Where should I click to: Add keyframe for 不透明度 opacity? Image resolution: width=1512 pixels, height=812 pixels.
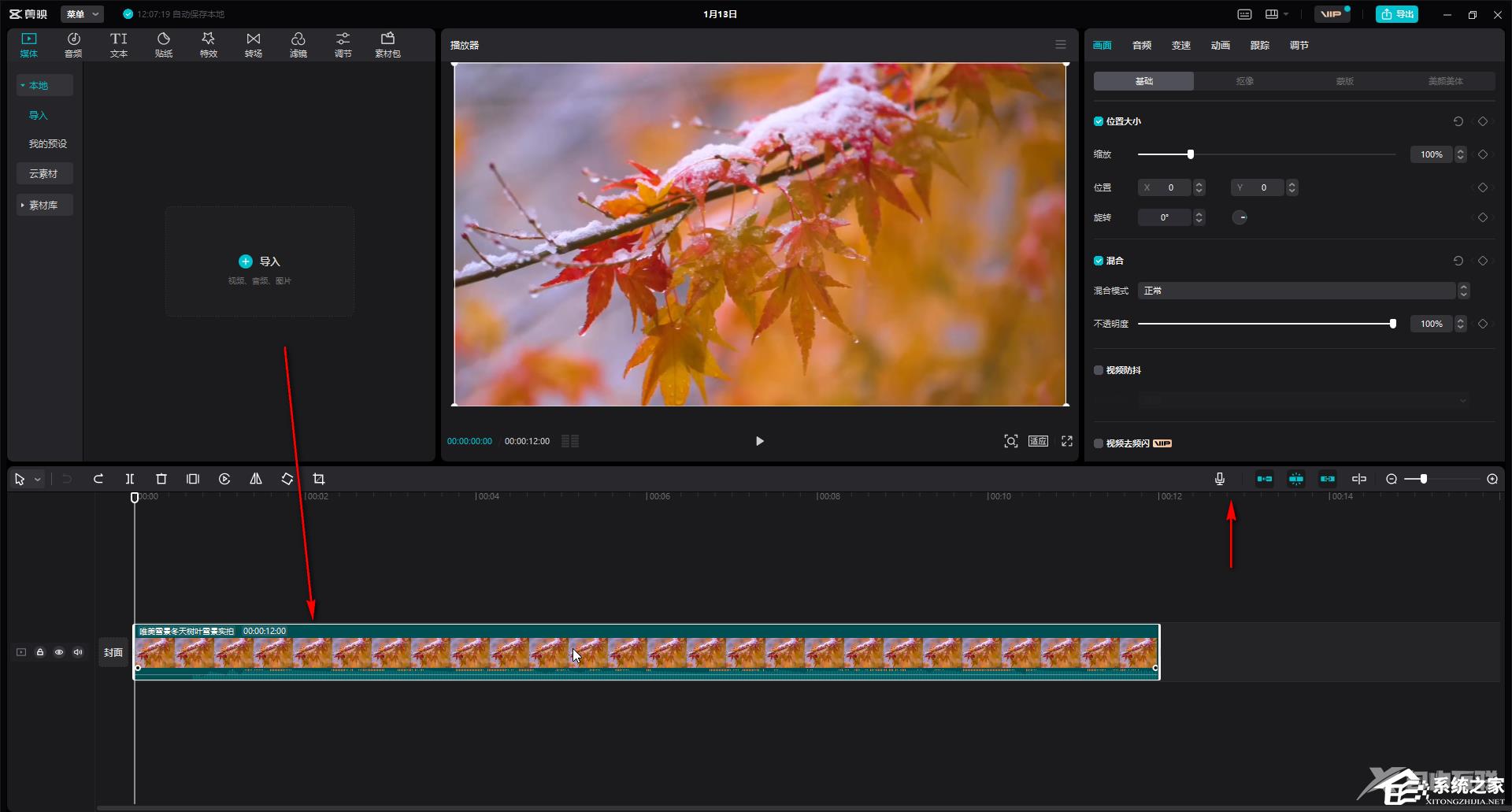click(1483, 324)
